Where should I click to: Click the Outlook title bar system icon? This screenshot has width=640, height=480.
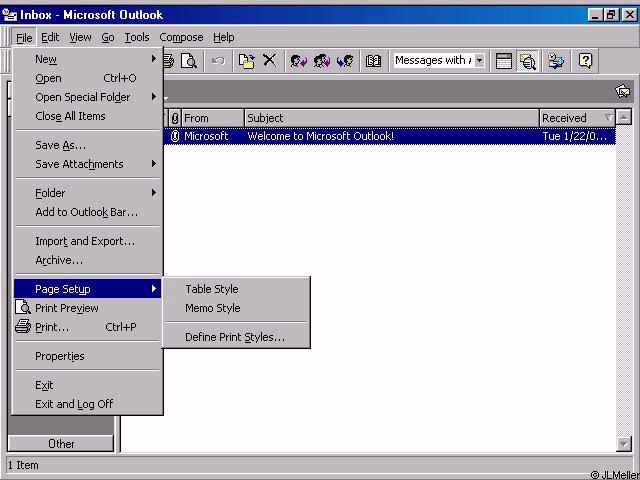[9, 15]
